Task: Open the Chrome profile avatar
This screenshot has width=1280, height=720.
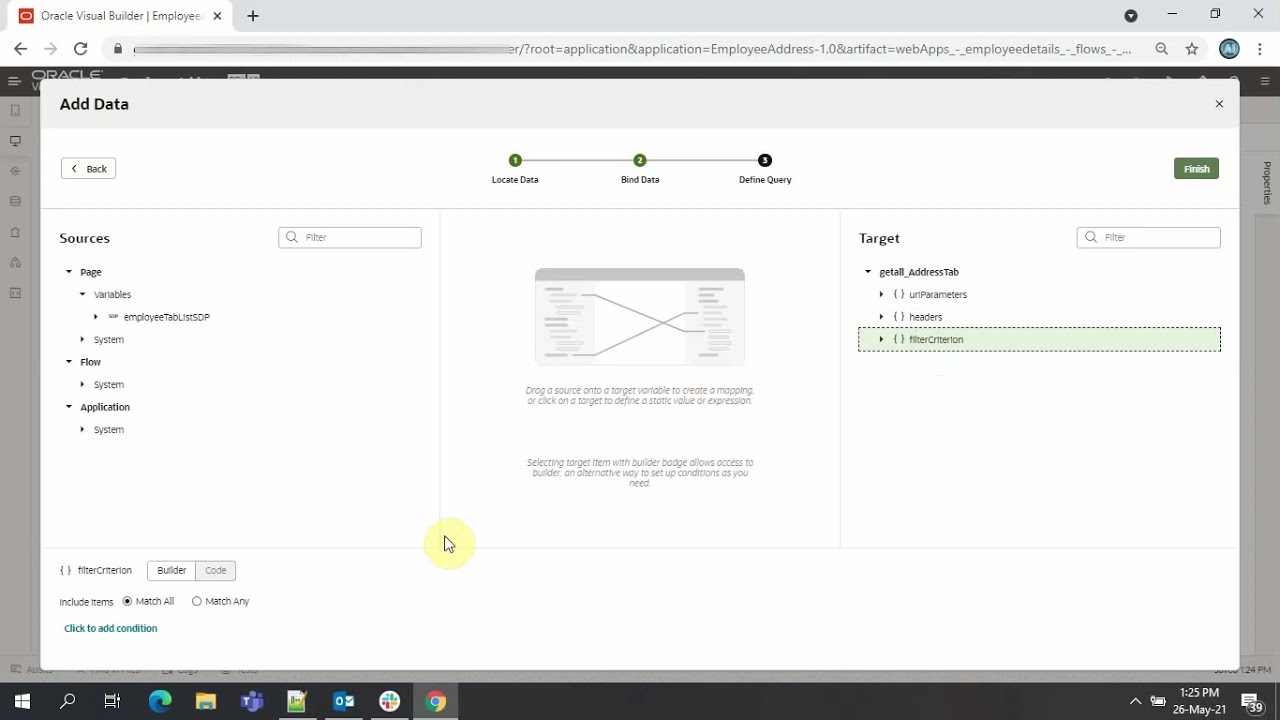Action: 1230,48
